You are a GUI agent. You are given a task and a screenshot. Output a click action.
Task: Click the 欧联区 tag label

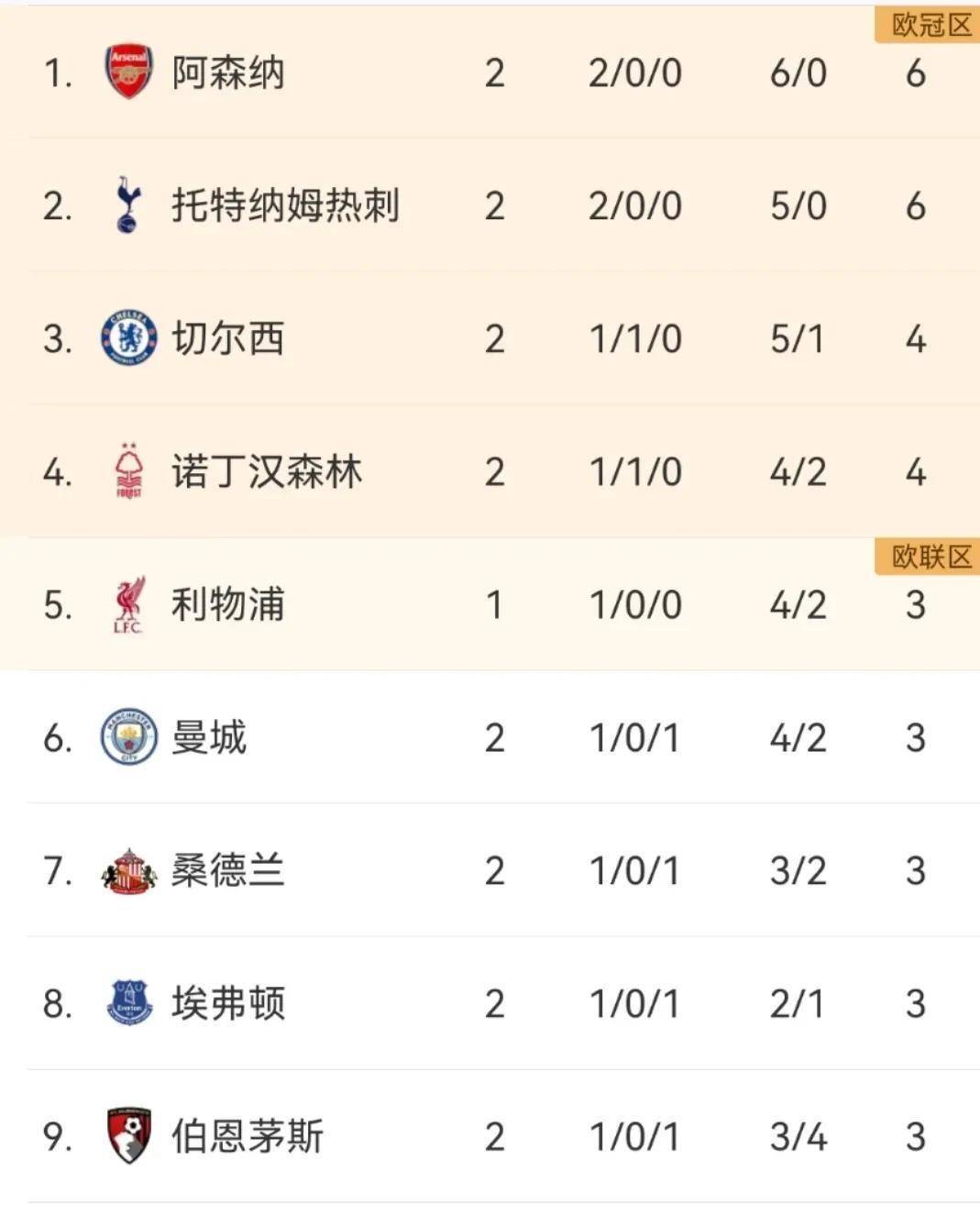pos(928,557)
